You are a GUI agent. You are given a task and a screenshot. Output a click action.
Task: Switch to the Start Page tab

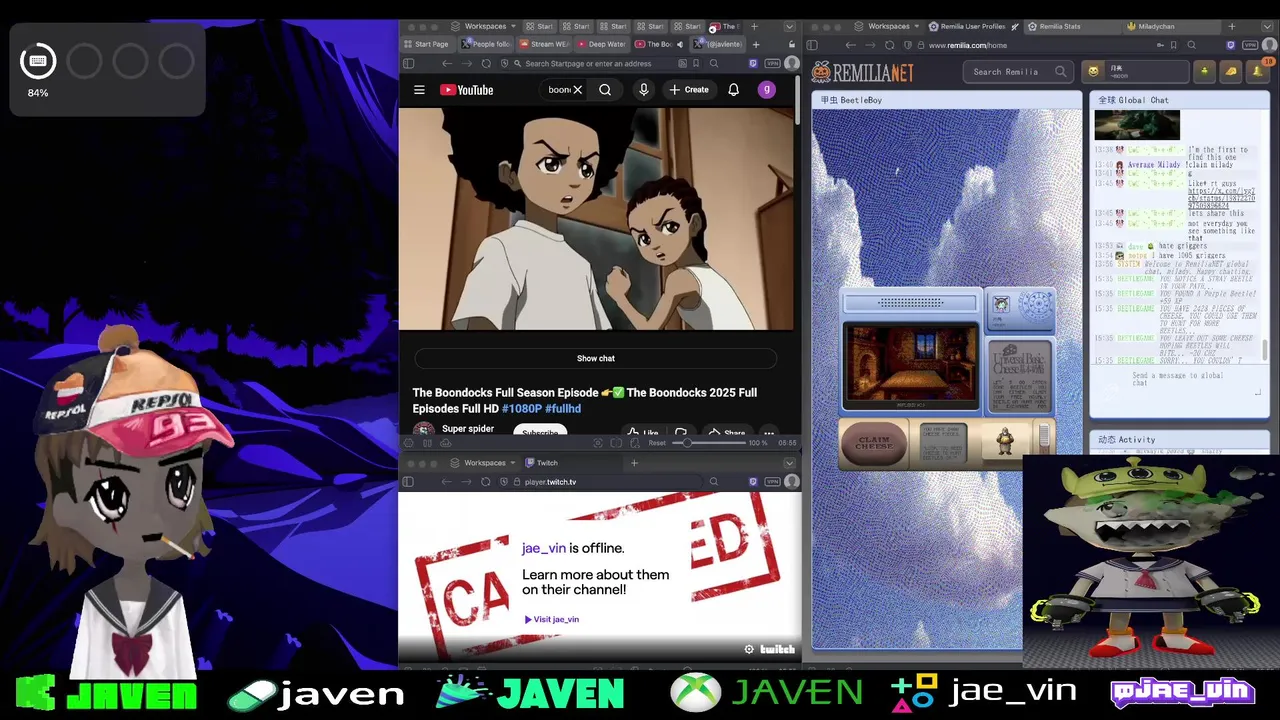[427, 44]
